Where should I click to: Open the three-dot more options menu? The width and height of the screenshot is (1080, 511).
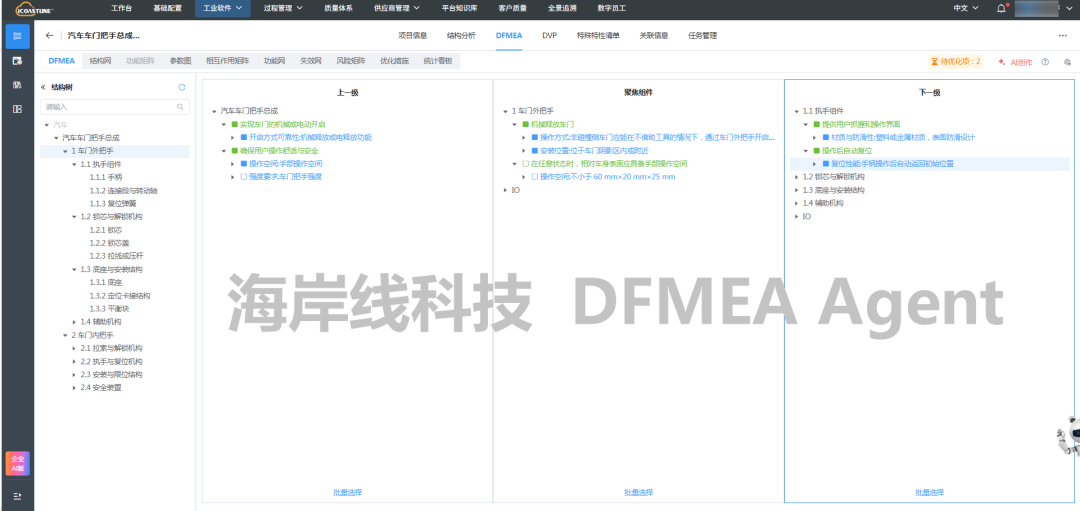point(1062,35)
